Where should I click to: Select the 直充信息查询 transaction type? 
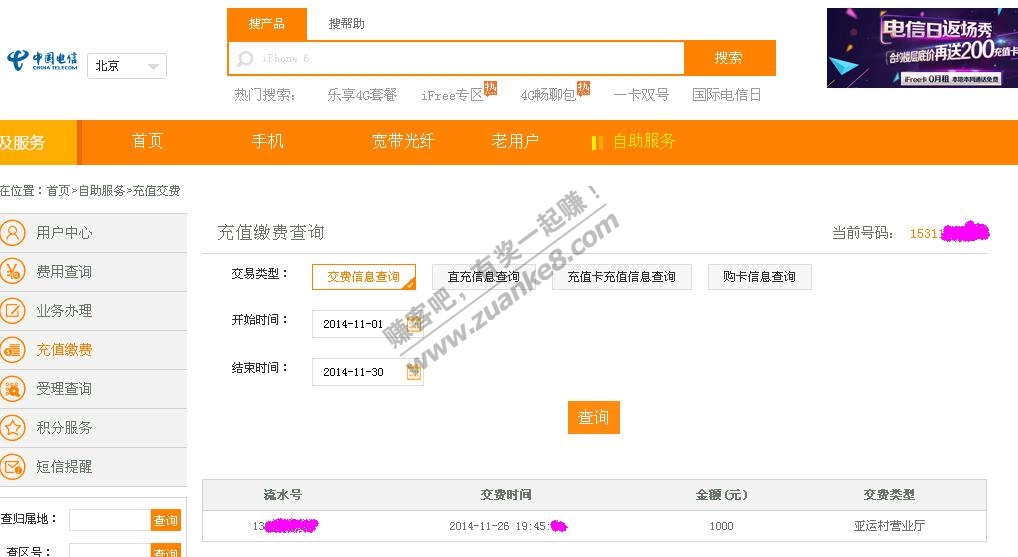pyautogui.click(x=484, y=277)
